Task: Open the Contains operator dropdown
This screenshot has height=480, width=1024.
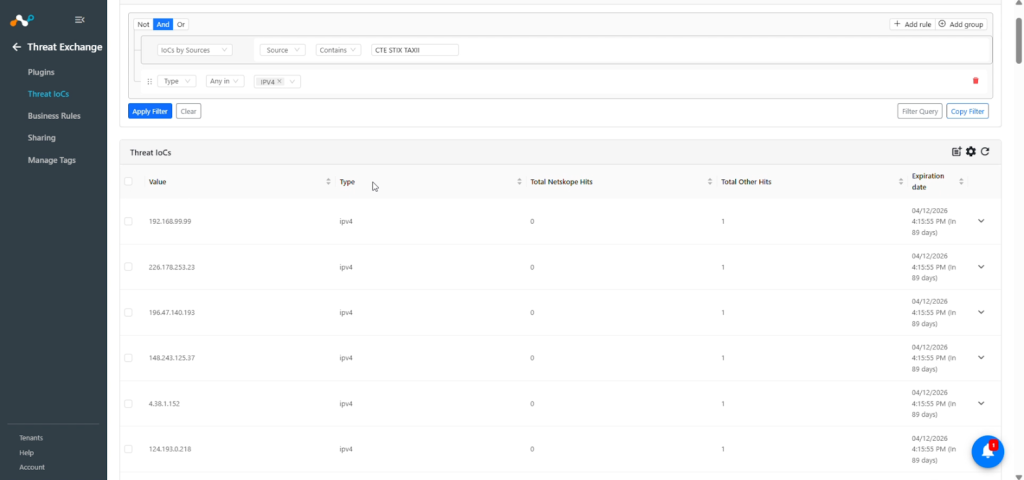Action: 338,50
